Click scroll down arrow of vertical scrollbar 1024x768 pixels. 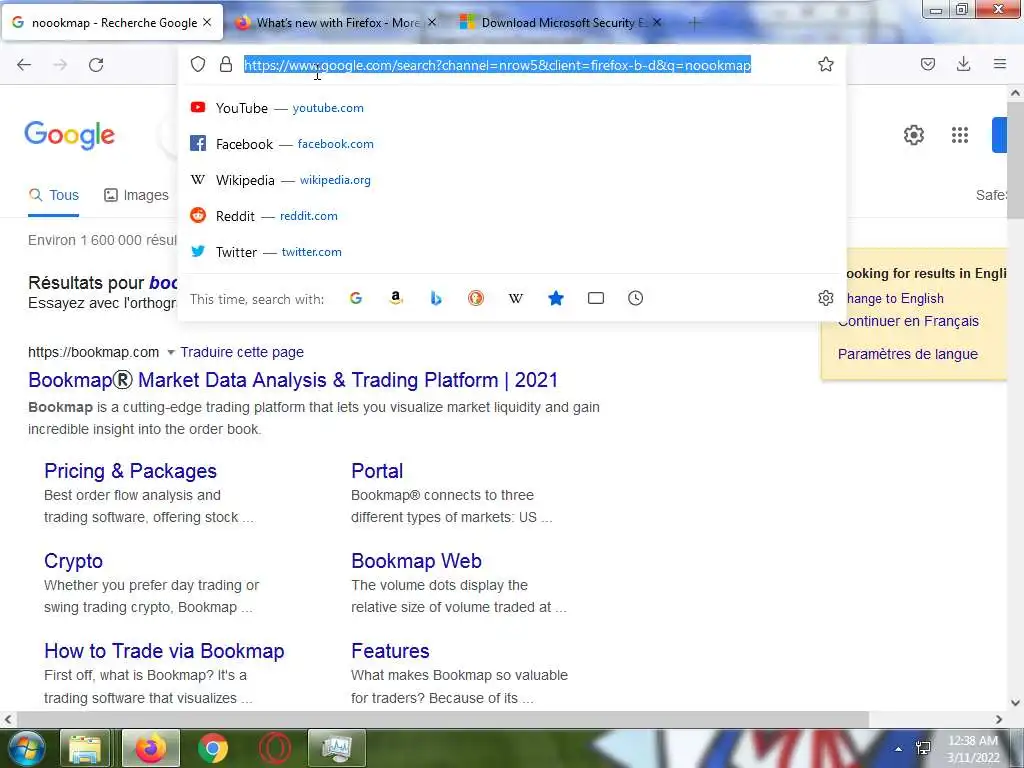1015,703
